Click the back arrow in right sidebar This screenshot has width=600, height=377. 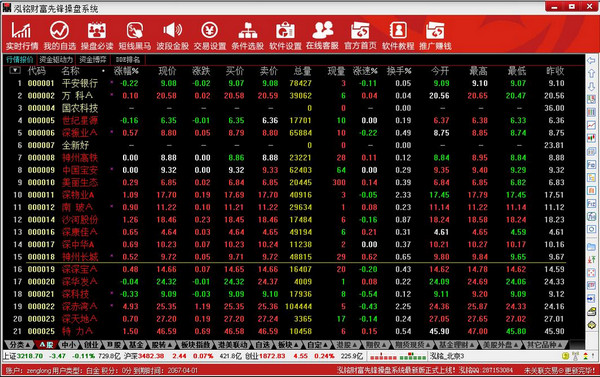pos(591,61)
